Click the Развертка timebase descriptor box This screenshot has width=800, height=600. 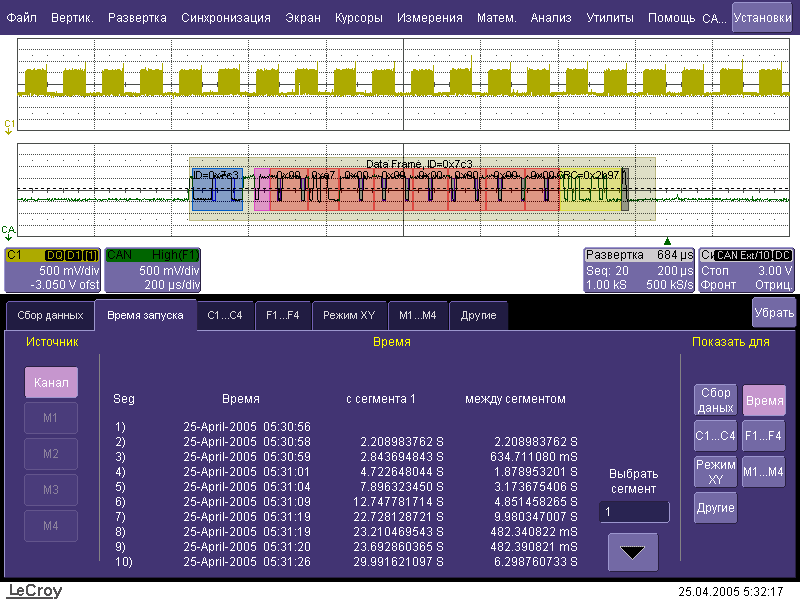638,269
